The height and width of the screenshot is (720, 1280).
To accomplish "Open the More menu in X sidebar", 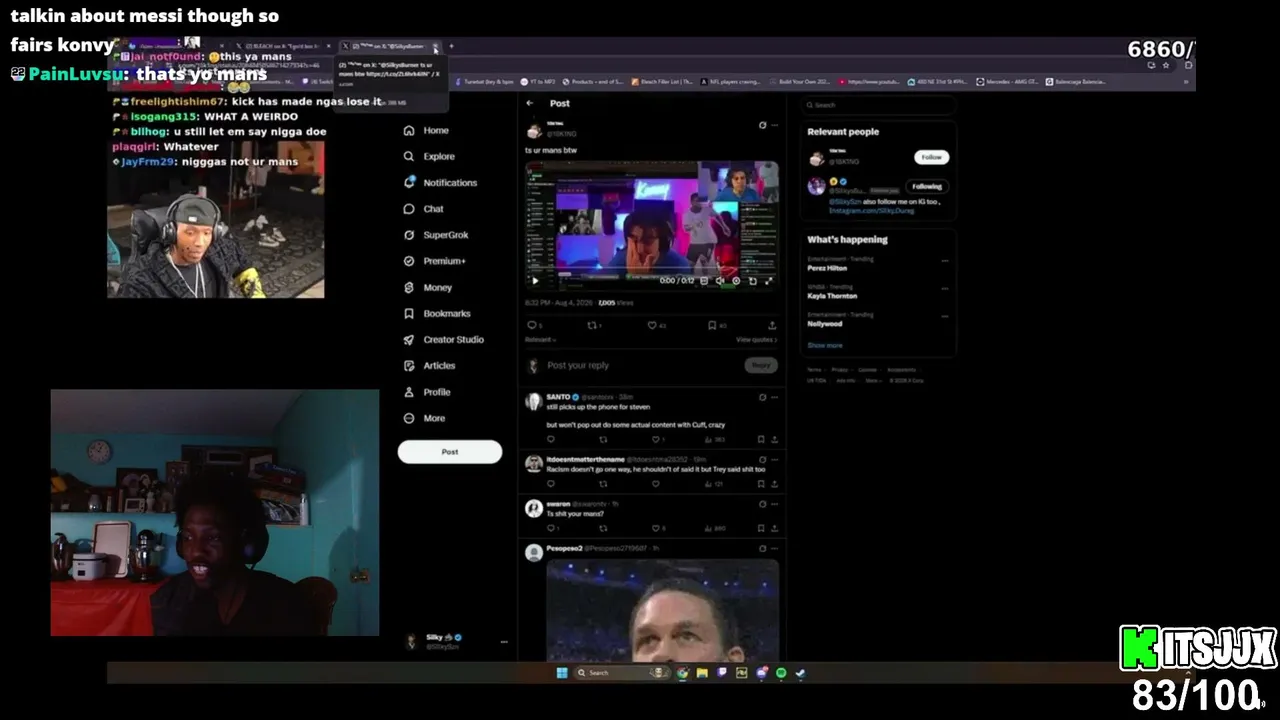I will tap(424, 418).
